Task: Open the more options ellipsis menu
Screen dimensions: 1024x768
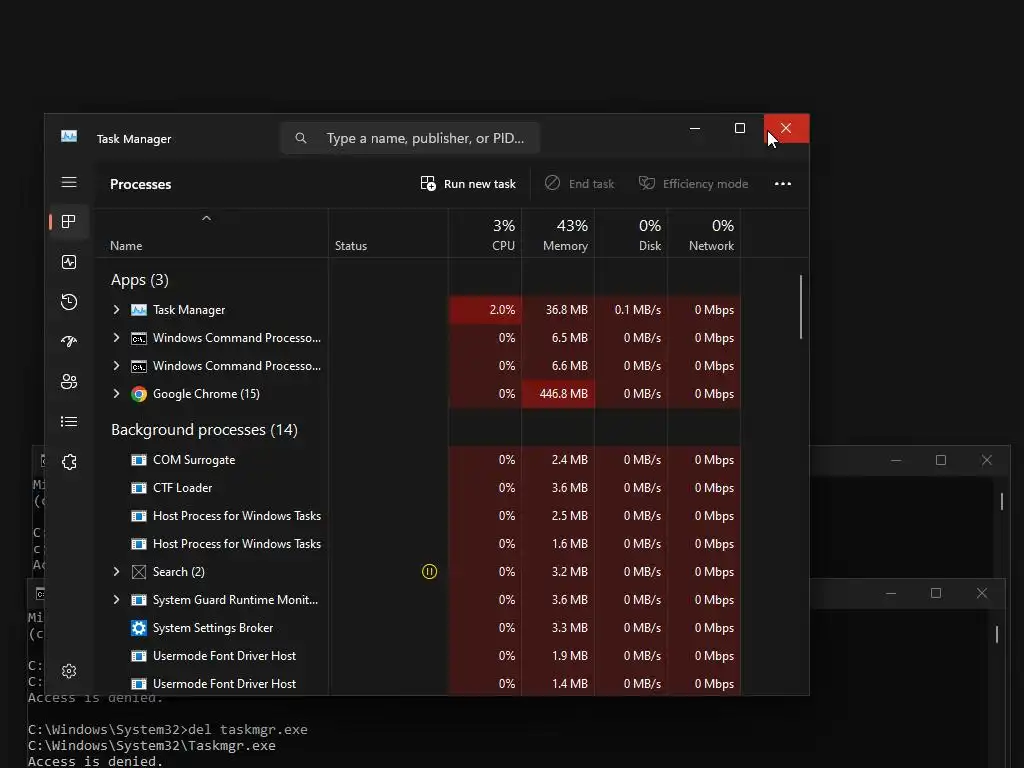Action: (782, 184)
